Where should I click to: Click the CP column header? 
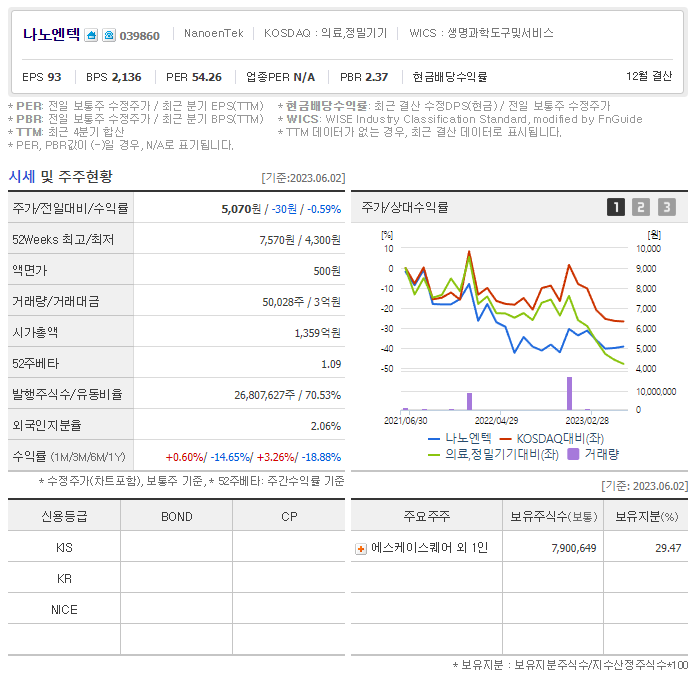(x=289, y=517)
